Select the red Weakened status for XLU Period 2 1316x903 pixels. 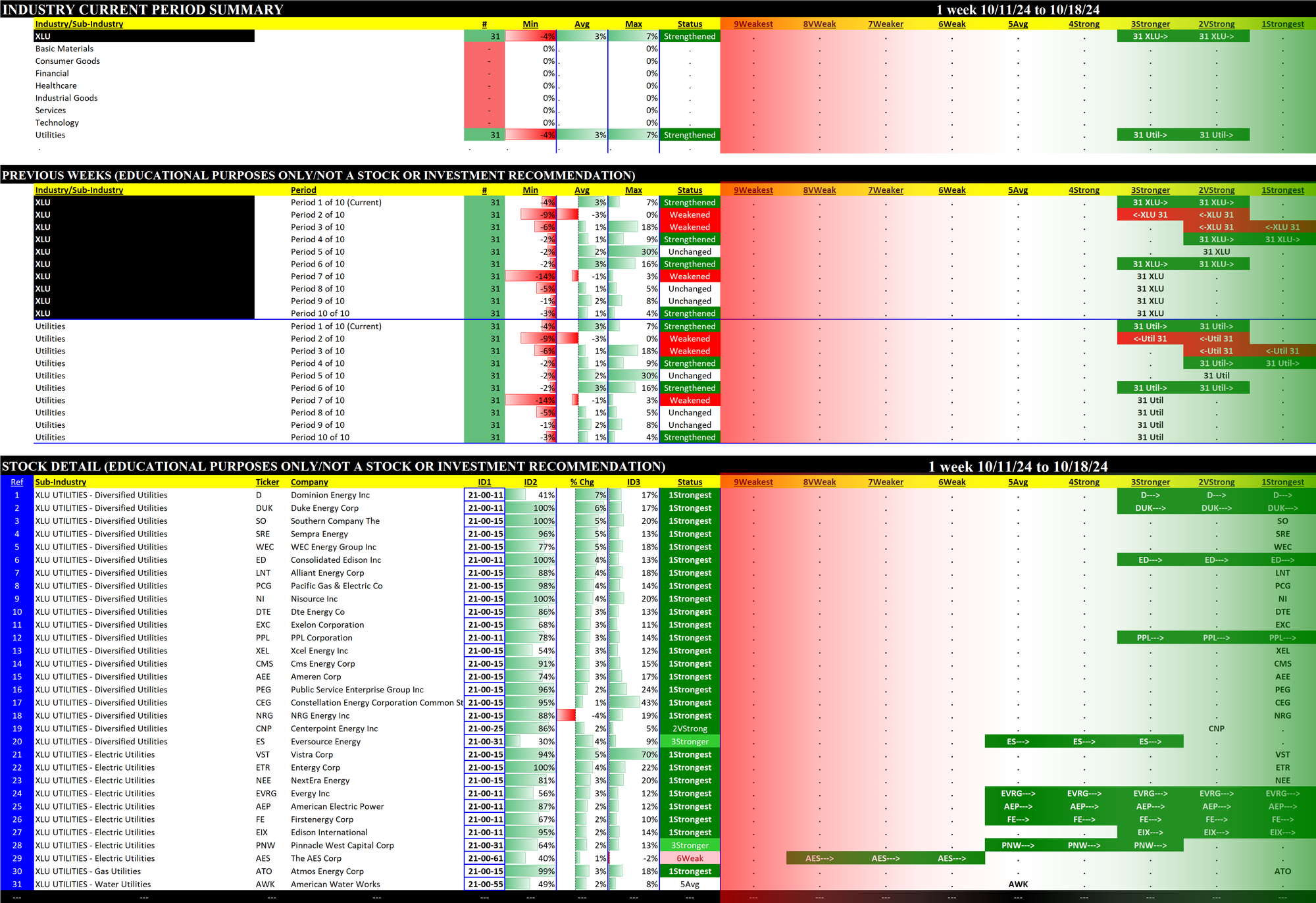(x=690, y=215)
